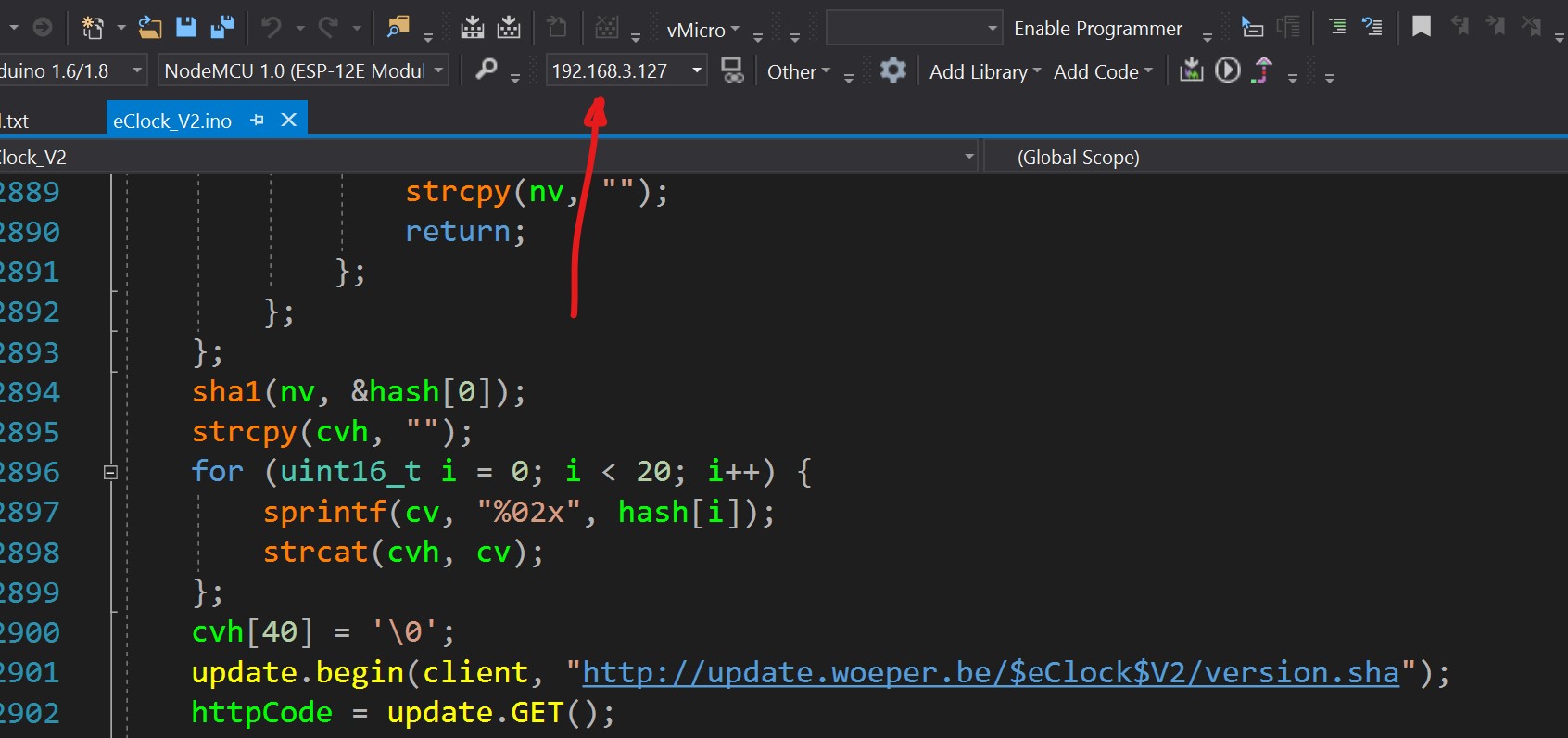Click the circular play/start debug icon

(x=1228, y=70)
